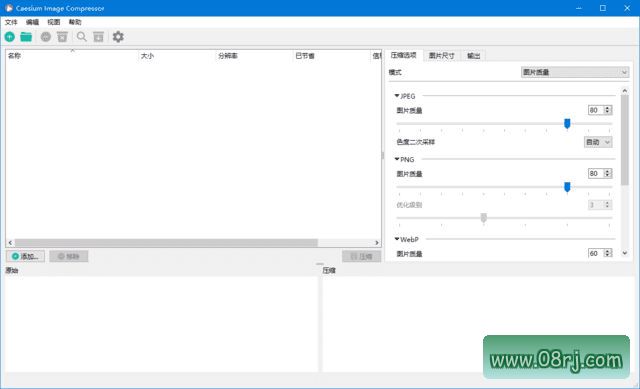Switch to the 图片尺寸 tab
The height and width of the screenshot is (389, 640).
click(441, 56)
